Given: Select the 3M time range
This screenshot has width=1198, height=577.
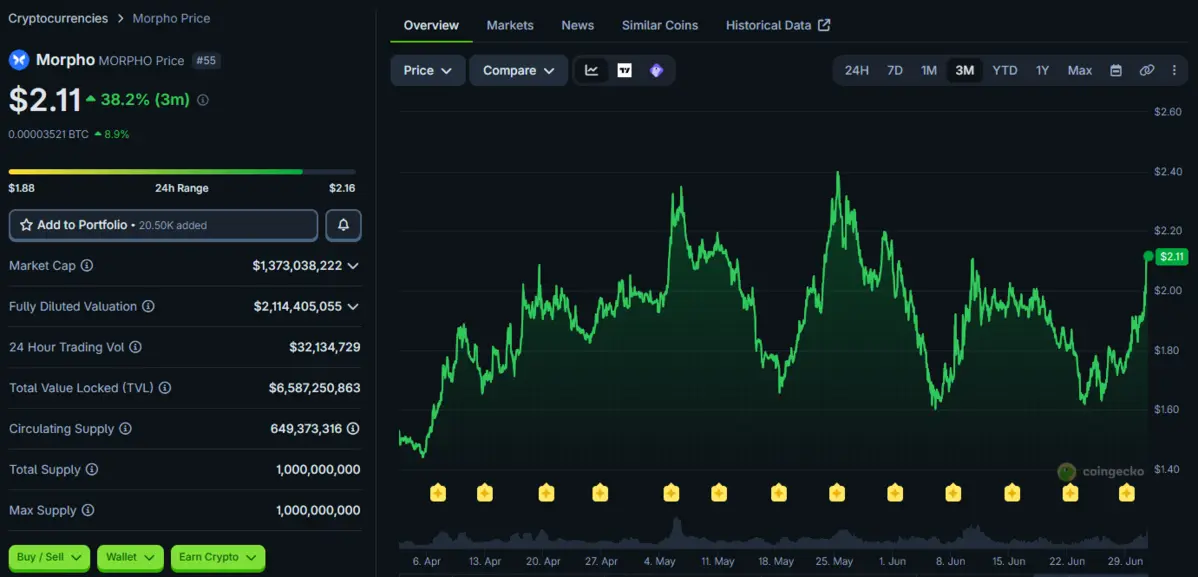Looking at the screenshot, I should coord(965,70).
